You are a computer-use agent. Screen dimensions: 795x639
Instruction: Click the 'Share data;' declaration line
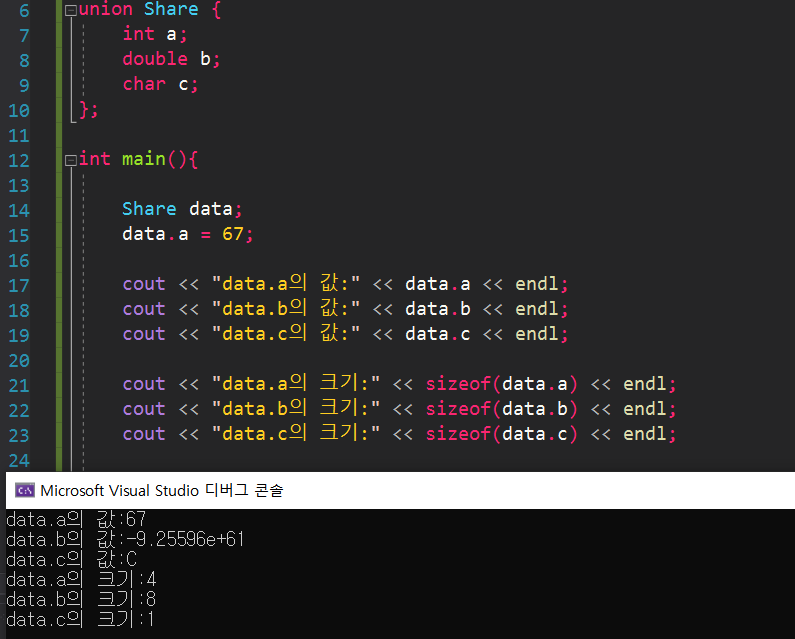point(183,209)
